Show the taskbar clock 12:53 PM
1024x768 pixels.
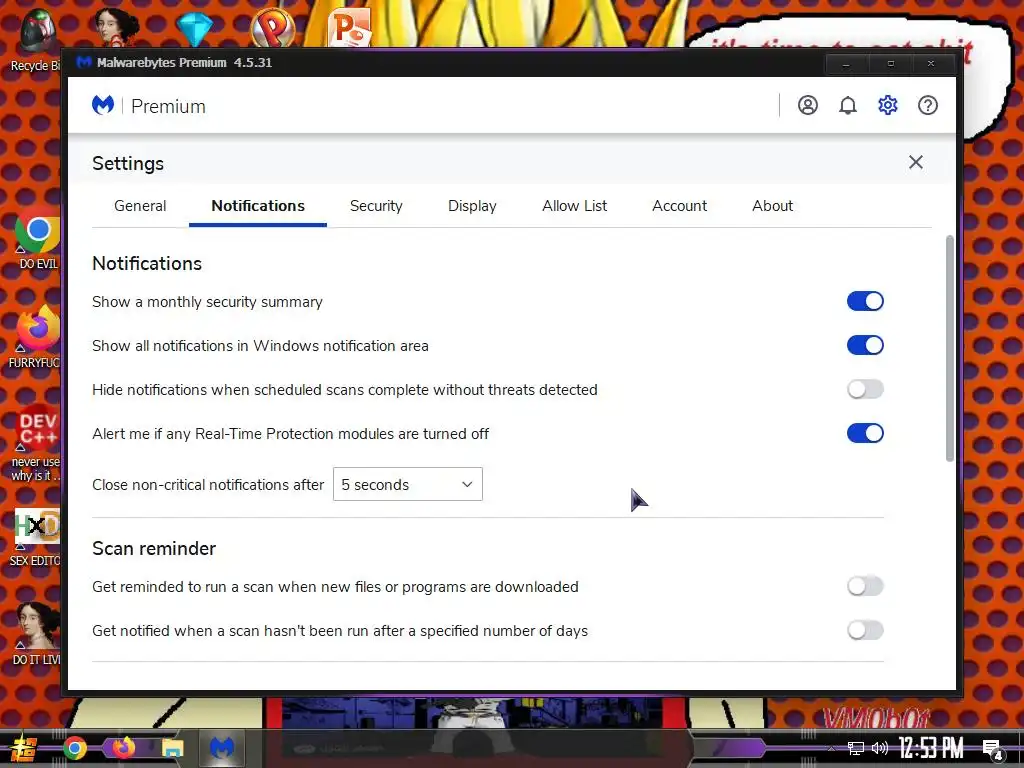pos(931,748)
